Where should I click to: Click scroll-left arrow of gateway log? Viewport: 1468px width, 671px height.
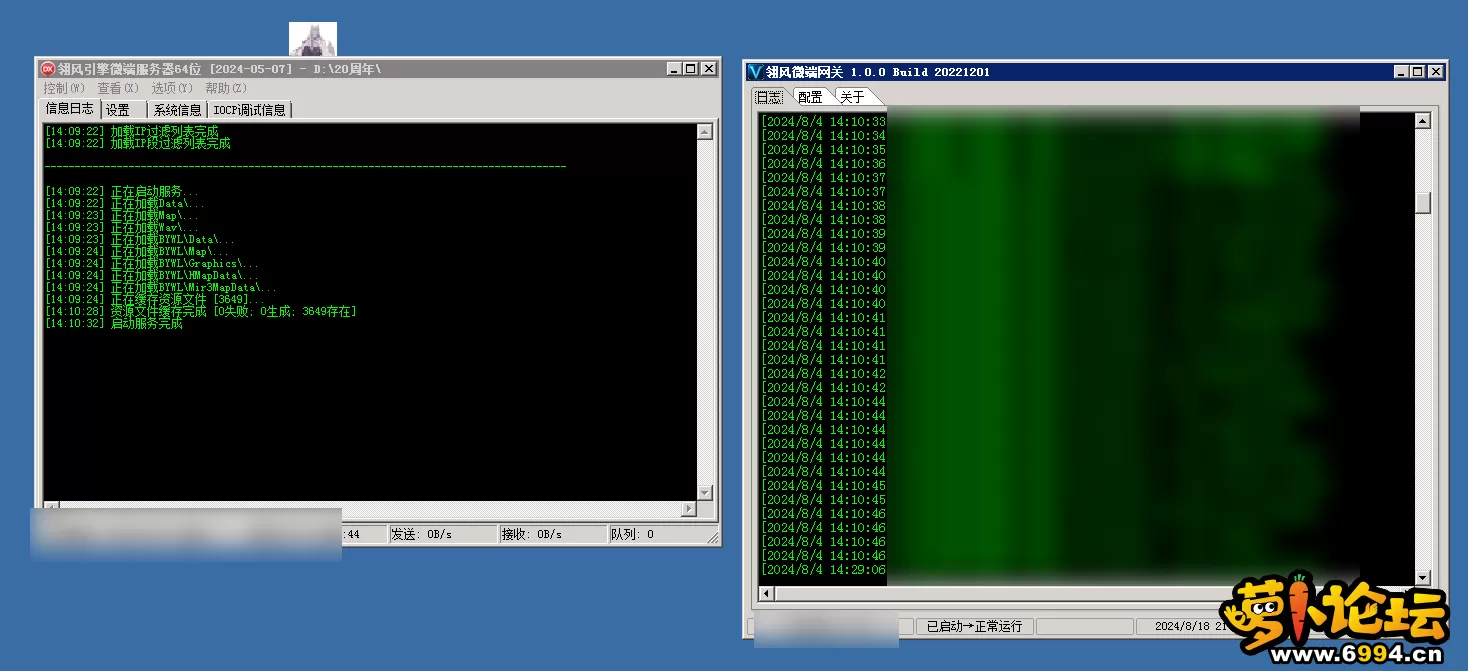(x=767, y=594)
